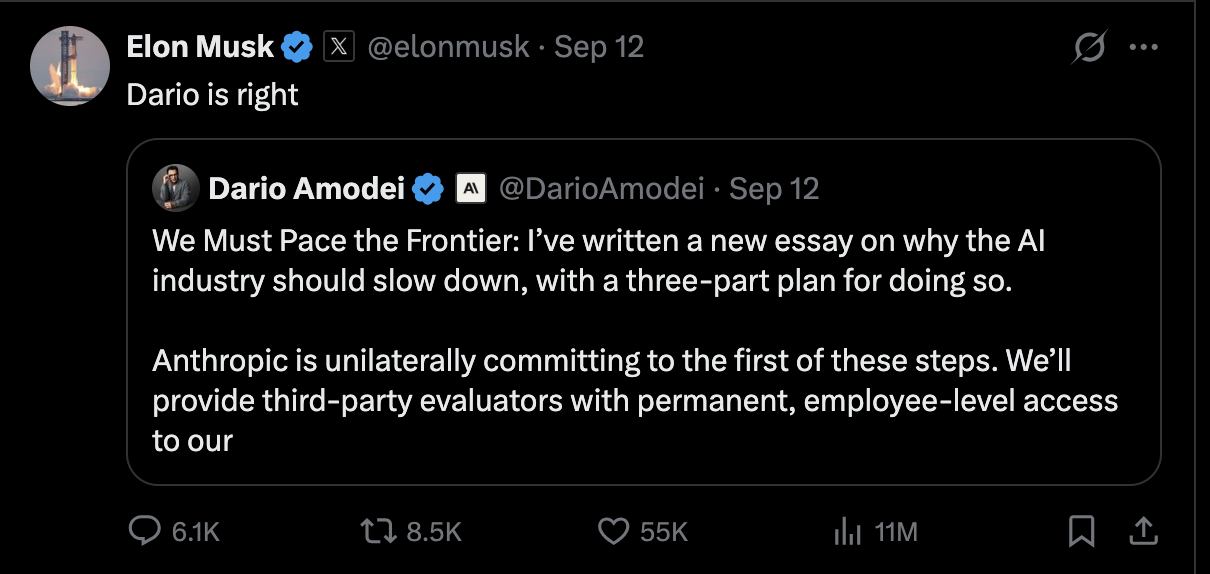Screen dimensions: 1210x574
Task: Click the @DarioAmodei handle
Action: (x=601, y=188)
